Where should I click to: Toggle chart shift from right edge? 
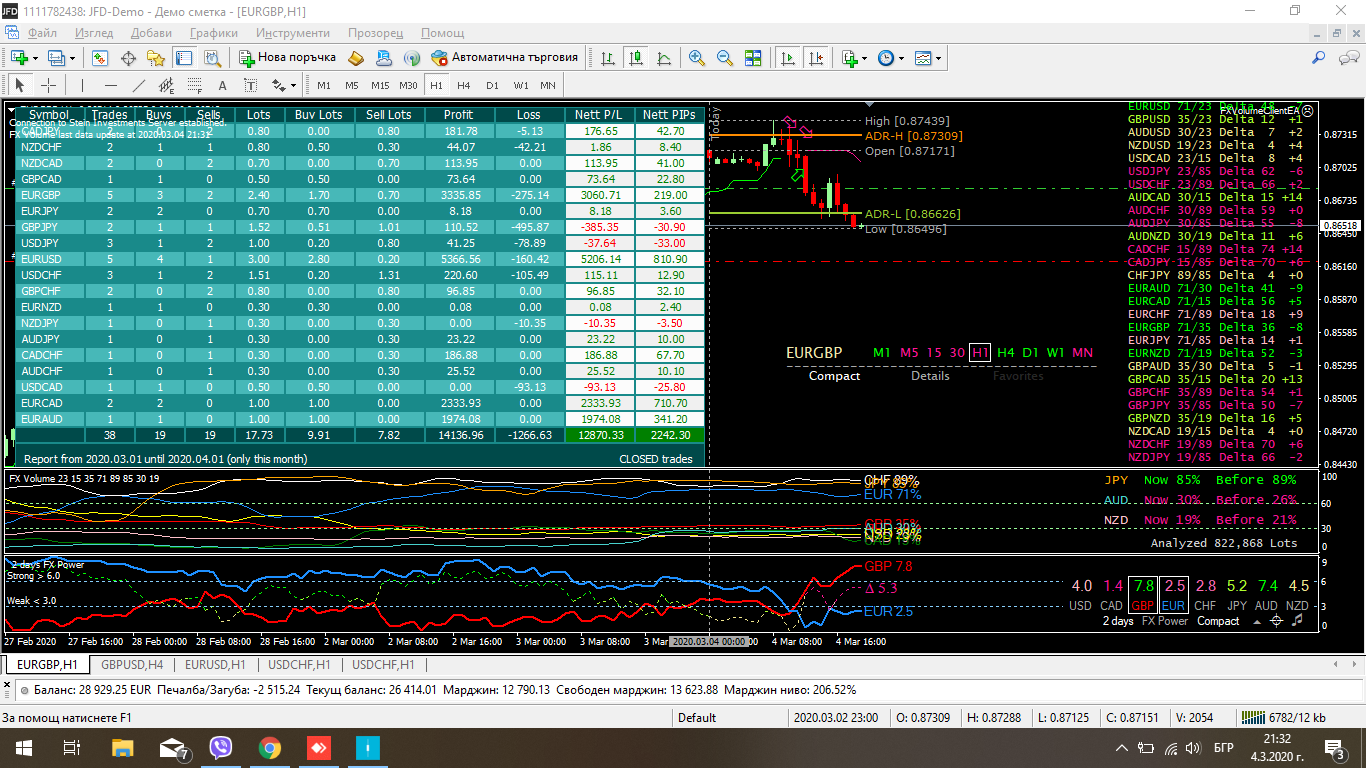click(x=817, y=58)
